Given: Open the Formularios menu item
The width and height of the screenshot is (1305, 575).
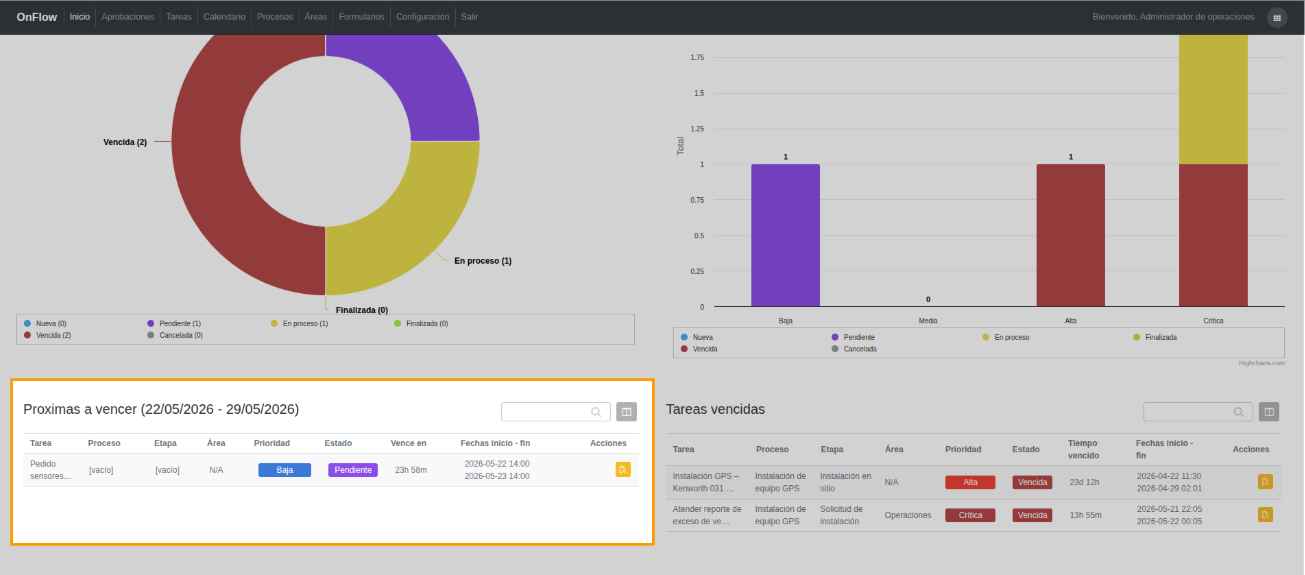Looking at the screenshot, I should (x=362, y=17).
